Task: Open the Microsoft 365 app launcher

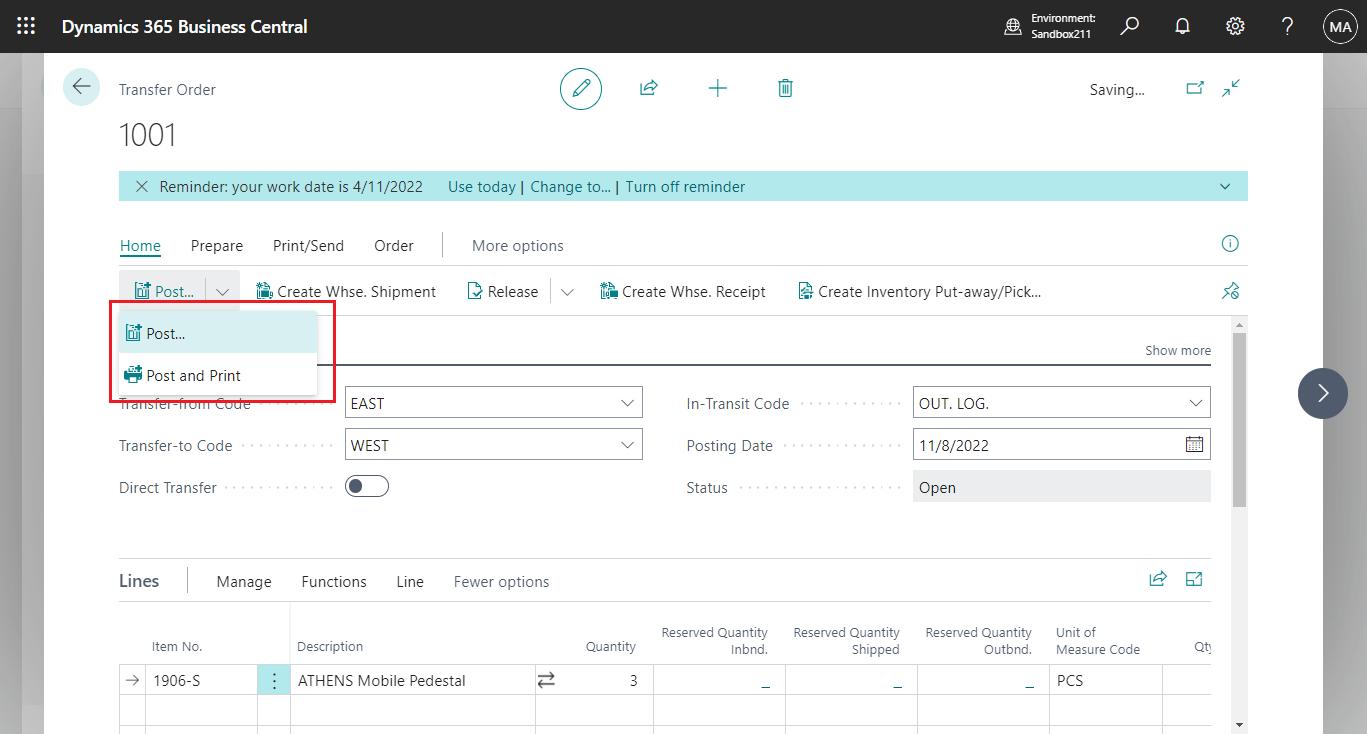Action: click(x=26, y=26)
